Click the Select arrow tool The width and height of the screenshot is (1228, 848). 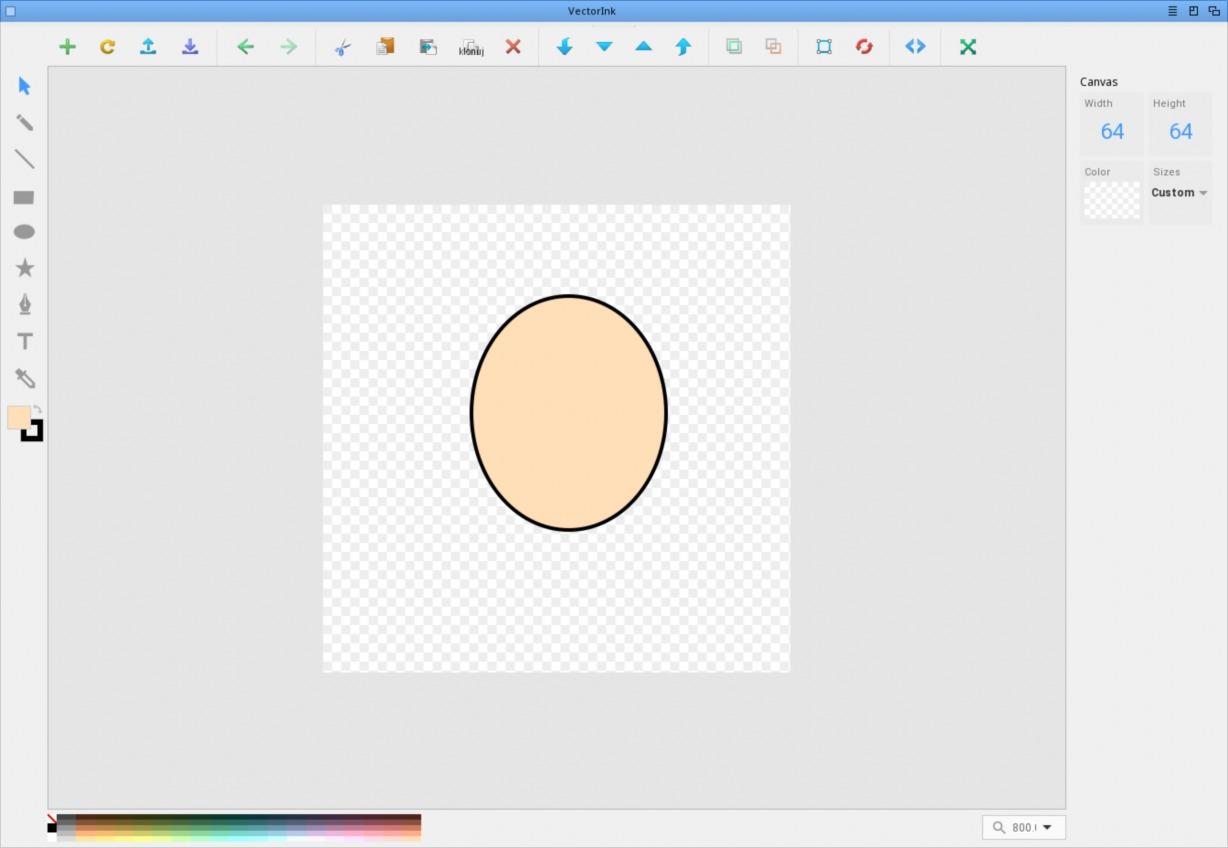click(x=24, y=86)
